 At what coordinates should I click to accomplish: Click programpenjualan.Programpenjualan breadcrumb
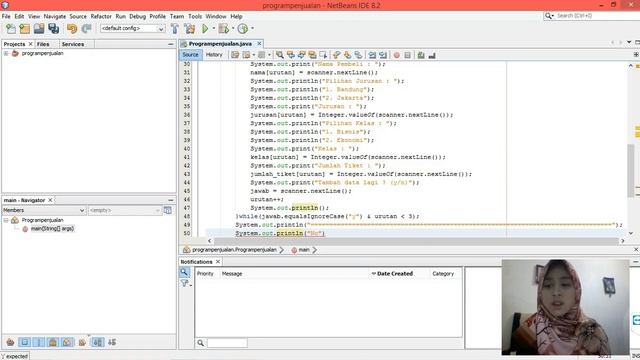[234, 250]
